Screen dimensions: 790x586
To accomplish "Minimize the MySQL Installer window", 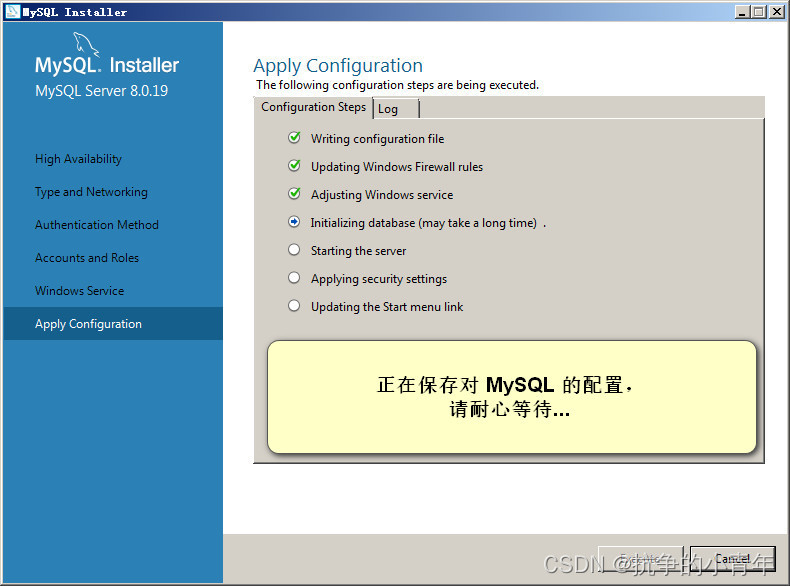I will tap(741, 12).
